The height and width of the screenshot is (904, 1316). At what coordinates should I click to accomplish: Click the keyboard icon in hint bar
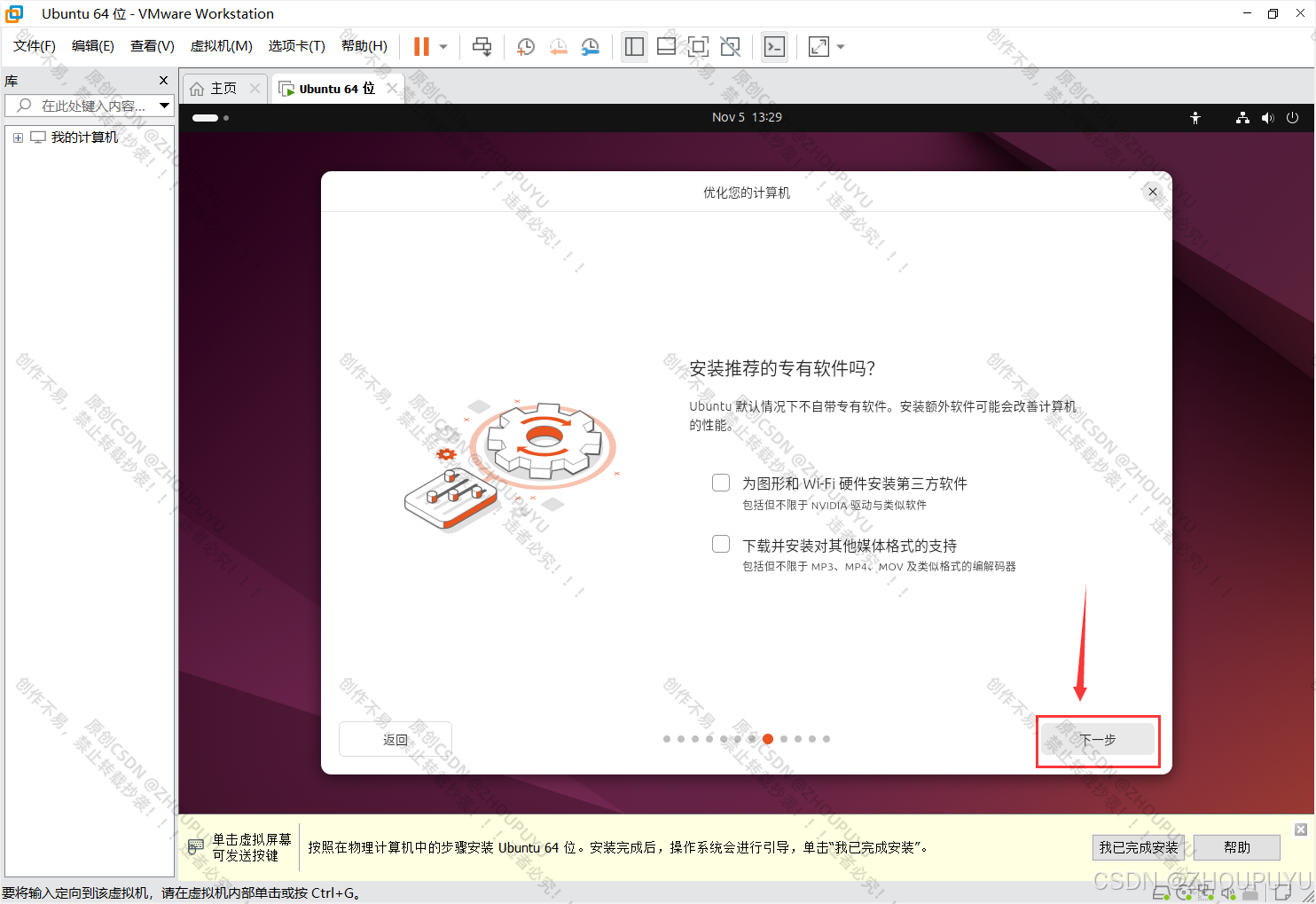pyautogui.click(x=195, y=847)
